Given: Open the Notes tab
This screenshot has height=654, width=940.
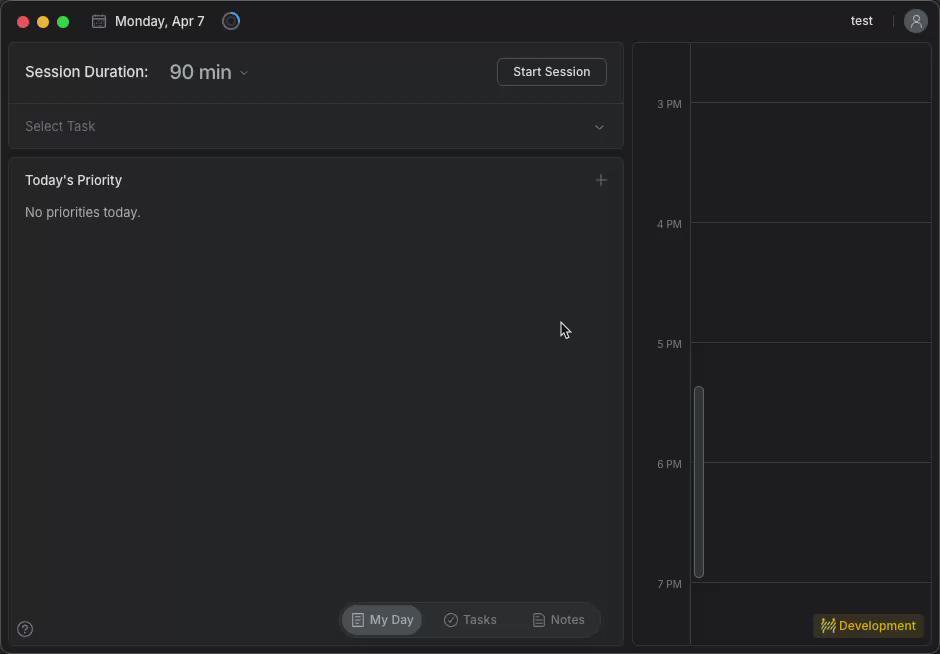Looking at the screenshot, I should click(x=558, y=620).
